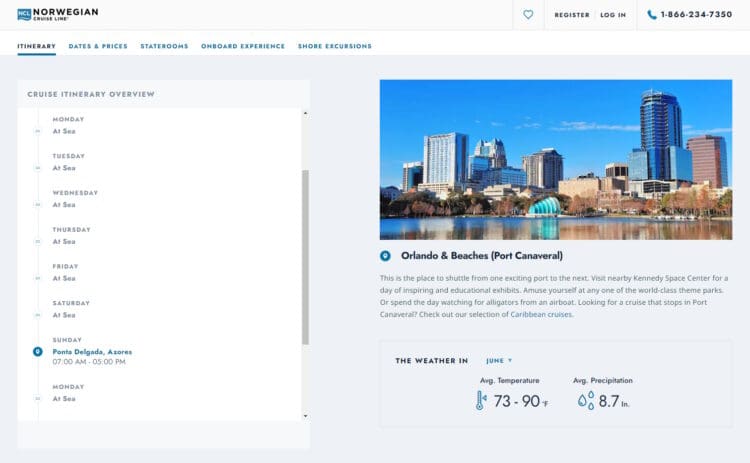Go to the Onboard Experience tab
750x463 pixels.
coord(242,46)
